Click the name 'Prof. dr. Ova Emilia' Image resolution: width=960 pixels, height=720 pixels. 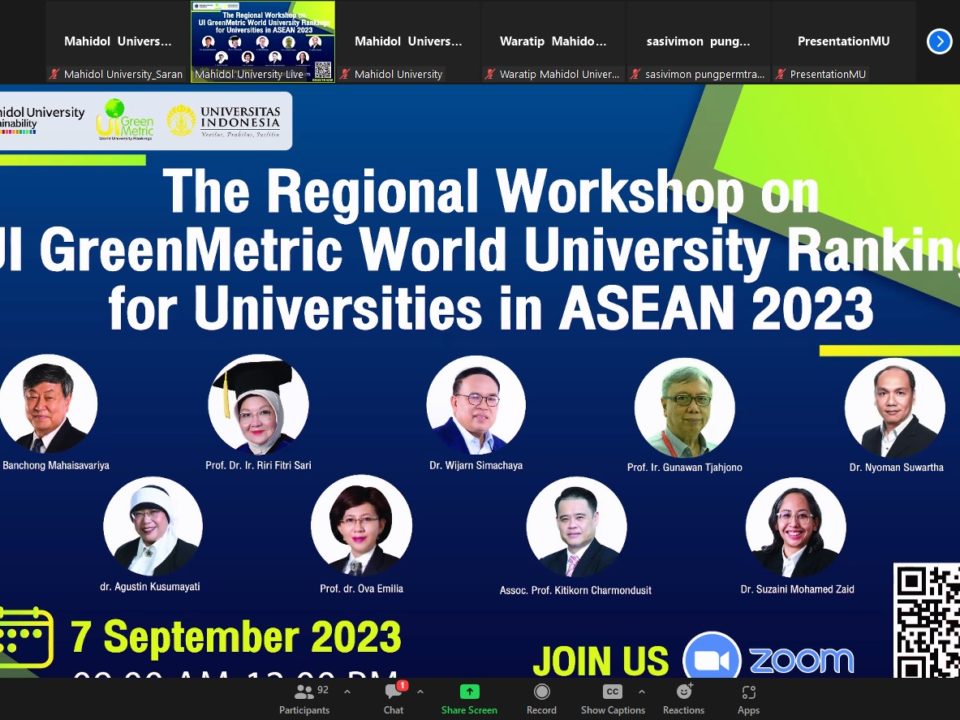(361, 588)
